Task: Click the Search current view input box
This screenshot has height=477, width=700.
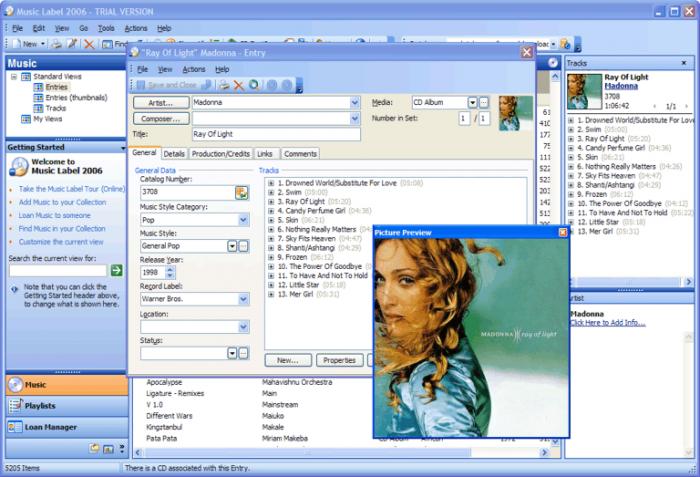Action: point(58,270)
